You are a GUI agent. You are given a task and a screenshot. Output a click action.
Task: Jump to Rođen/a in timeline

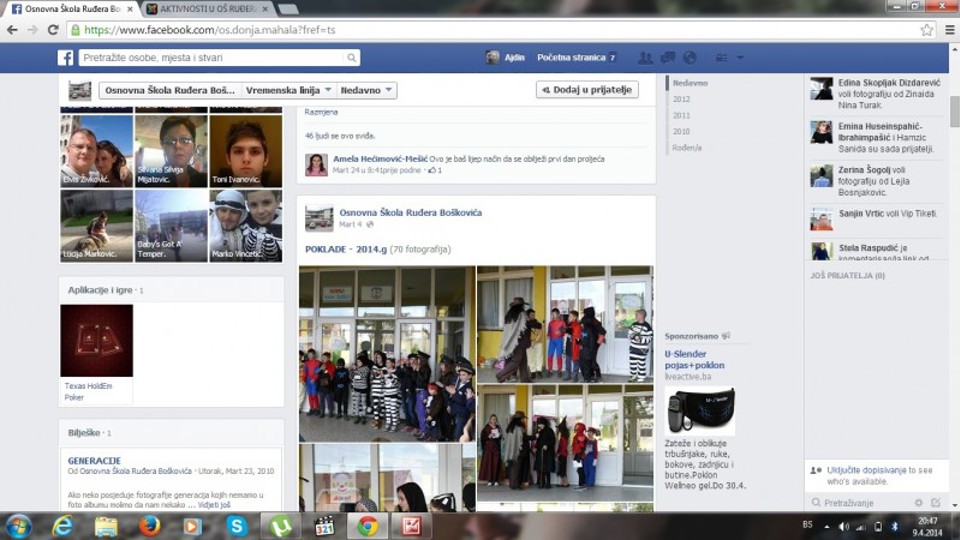tap(687, 148)
